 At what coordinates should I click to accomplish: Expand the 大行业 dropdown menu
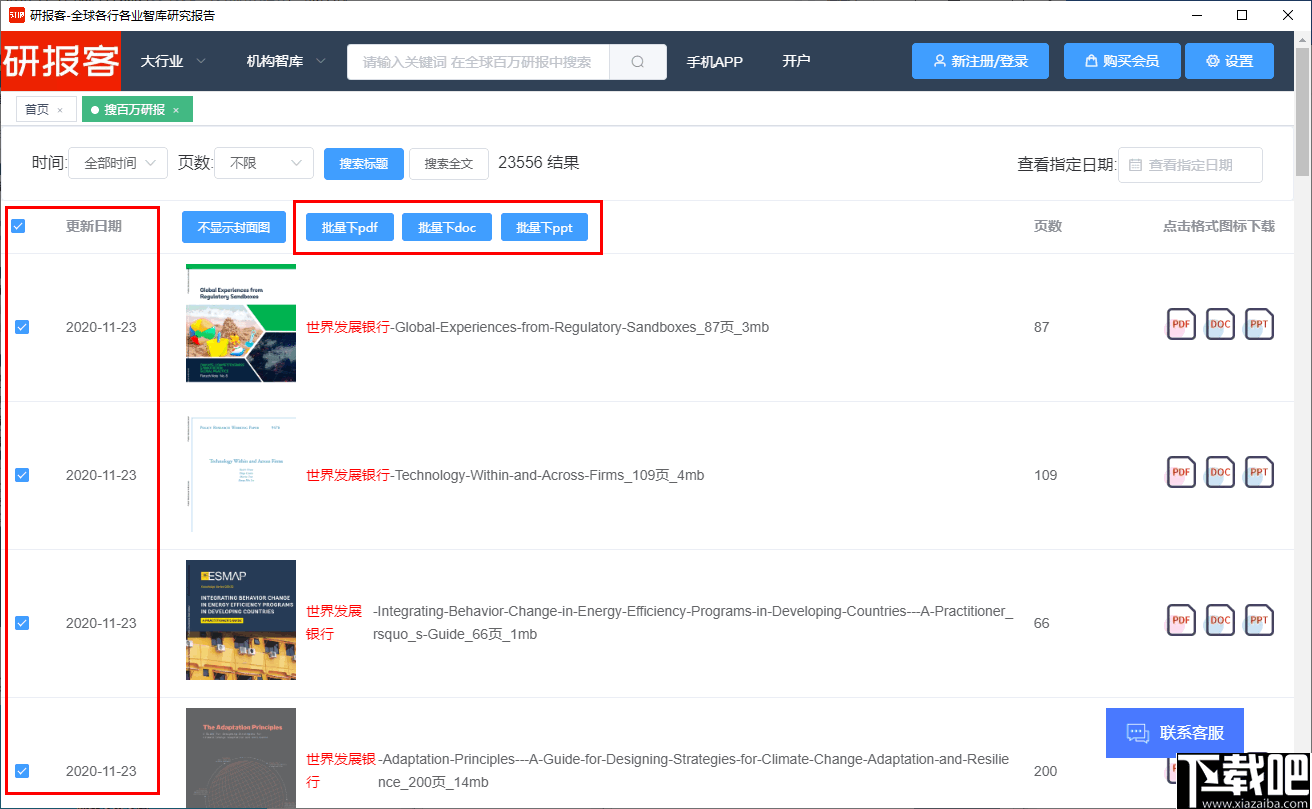[173, 61]
